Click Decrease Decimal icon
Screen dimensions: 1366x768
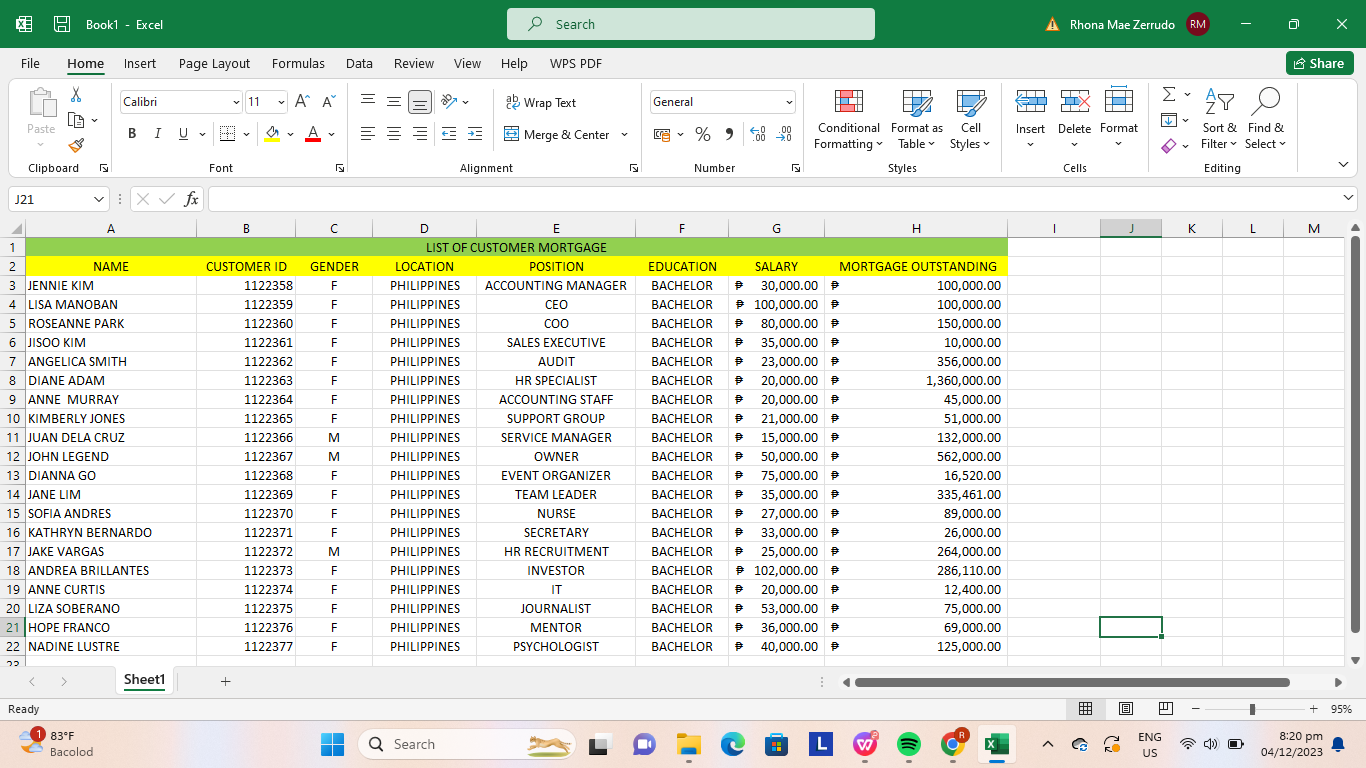tap(784, 134)
